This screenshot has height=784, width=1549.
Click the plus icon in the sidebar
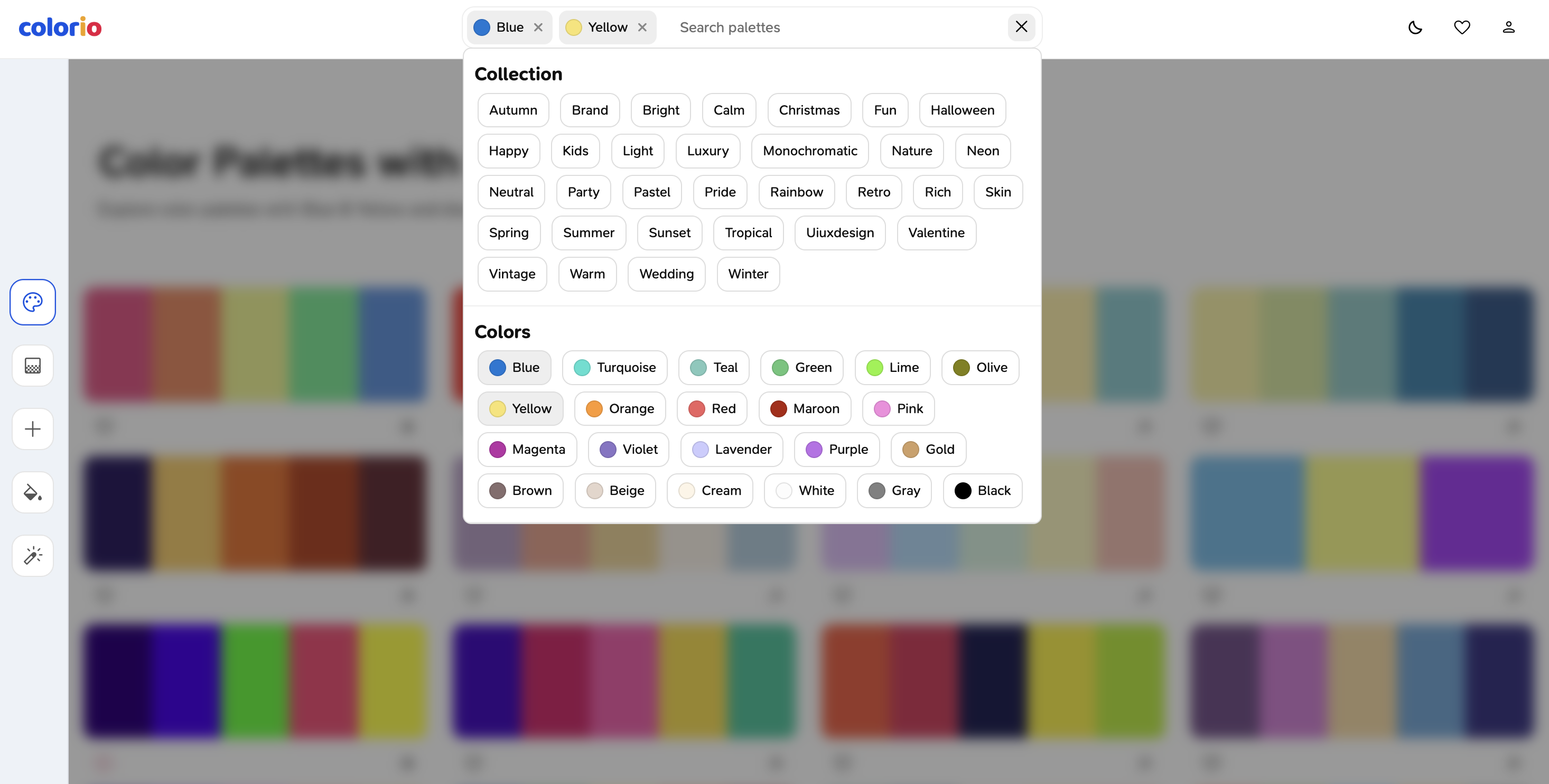pyautogui.click(x=32, y=428)
